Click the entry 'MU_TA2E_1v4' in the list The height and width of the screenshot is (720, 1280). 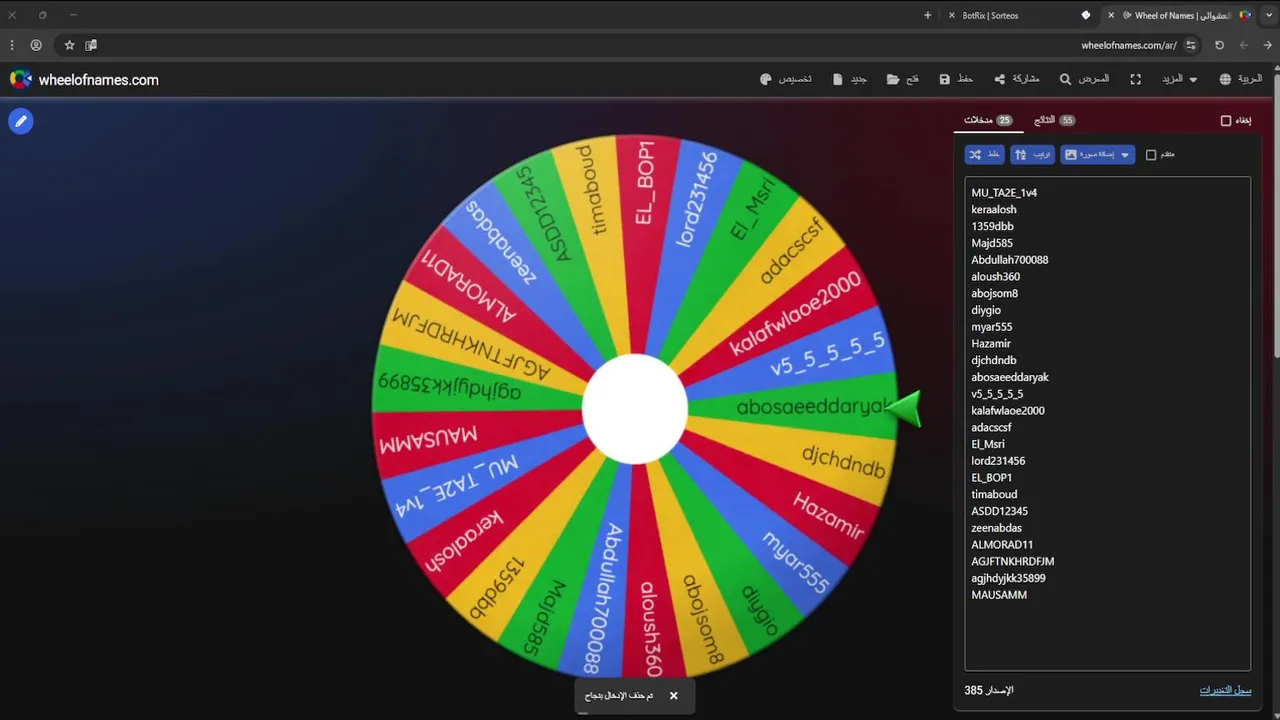(1004, 193)
